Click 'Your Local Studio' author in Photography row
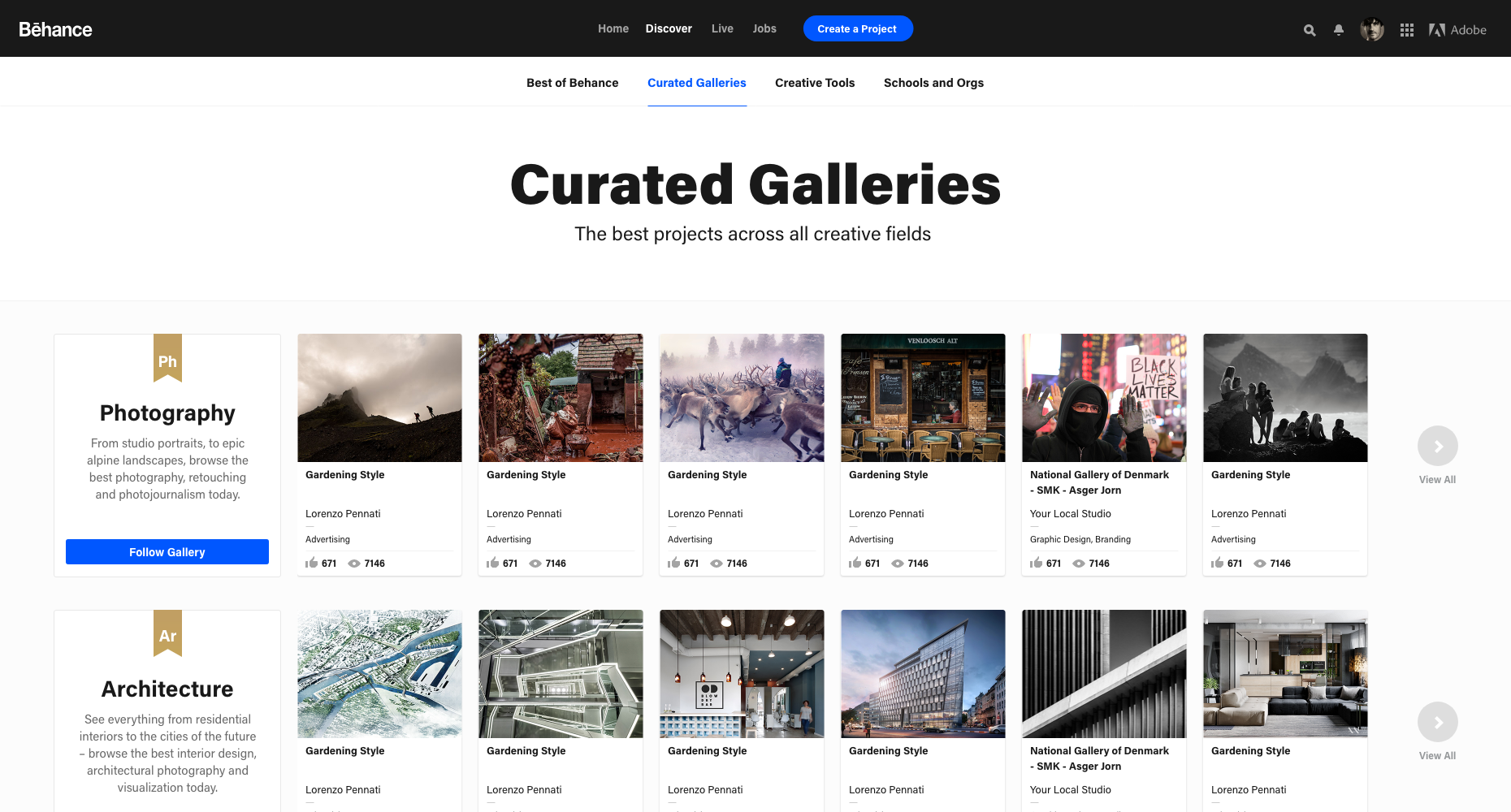Screen dimensions: 1511x812 click(x=1071, y=514)
